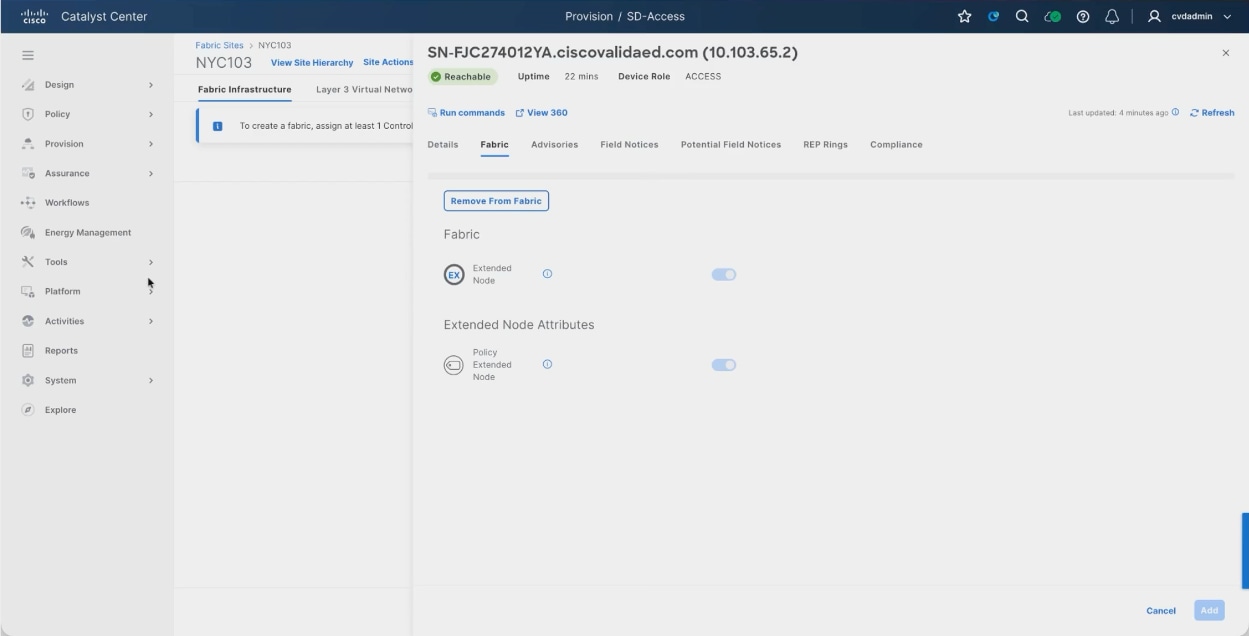The height and width of the screenshot is (636, 1249).
Task: Expand the Policy menu chevron
Action: pos(151,114)
